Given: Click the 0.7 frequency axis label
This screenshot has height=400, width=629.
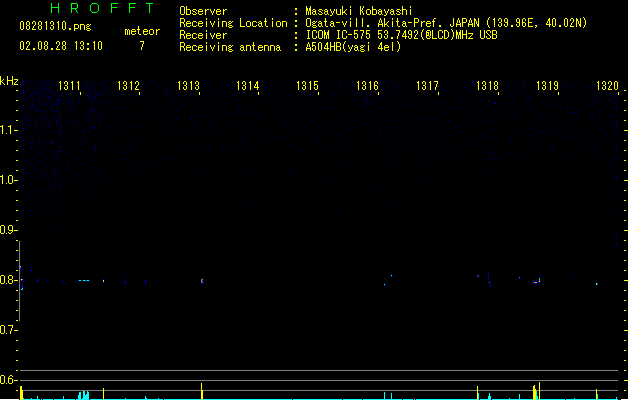Looking at the screenshot, I should [x=8, y=330].
